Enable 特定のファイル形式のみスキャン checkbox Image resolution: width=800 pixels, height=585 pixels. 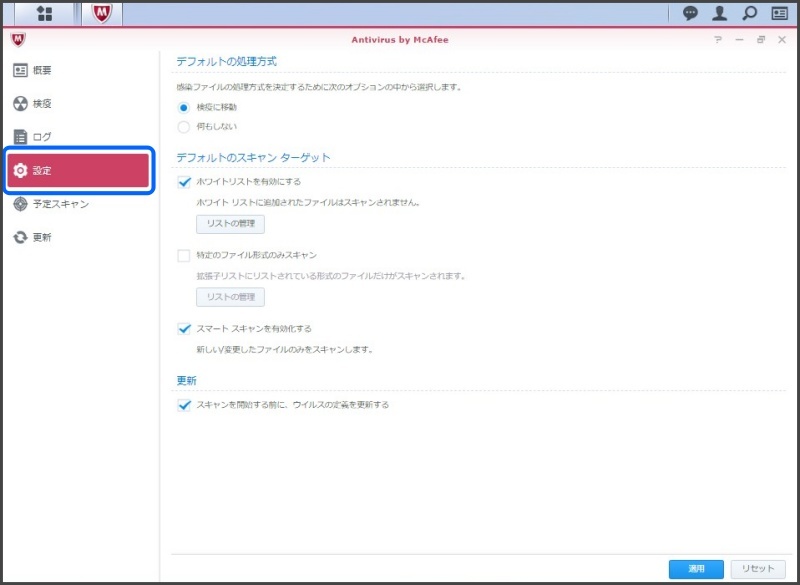pyautogui.click(x=184, y=255)
